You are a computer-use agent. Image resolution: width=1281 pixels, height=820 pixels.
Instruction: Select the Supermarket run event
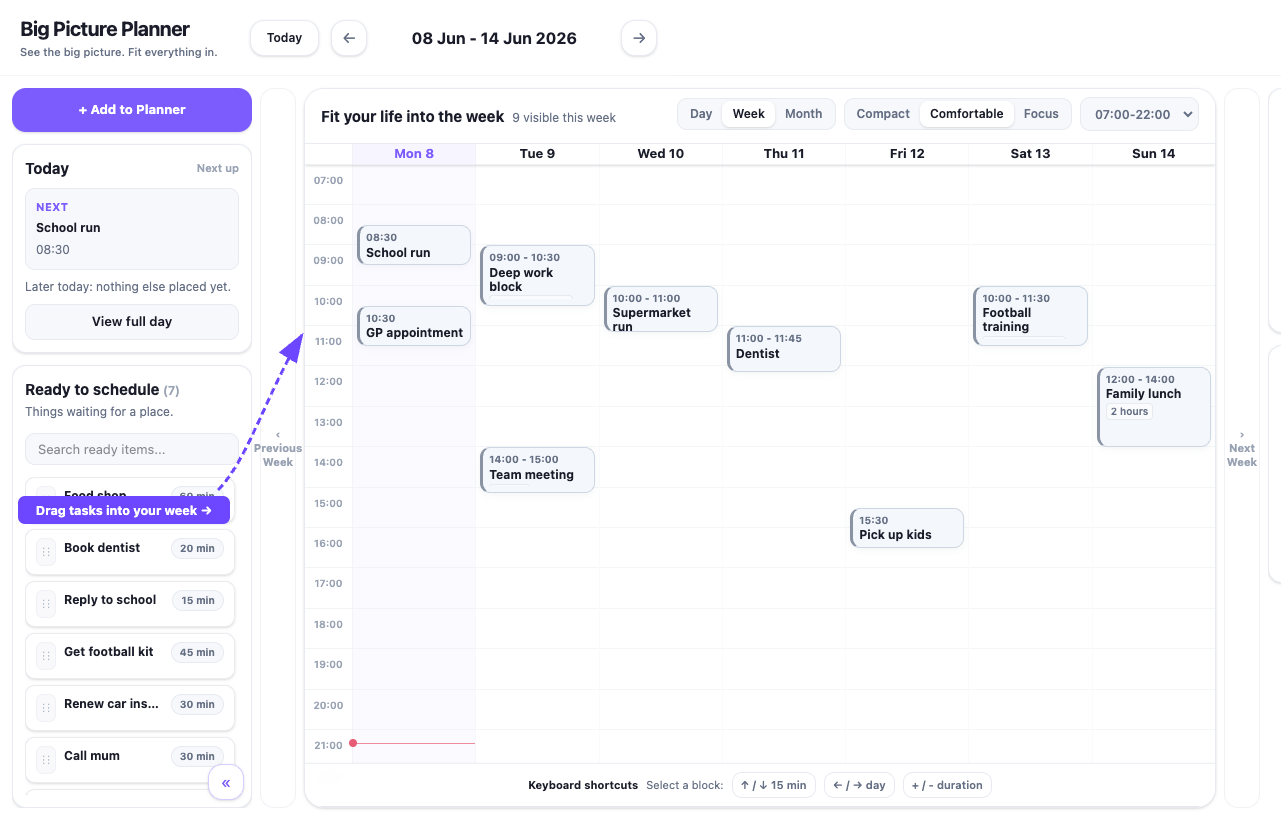point(661,309)
